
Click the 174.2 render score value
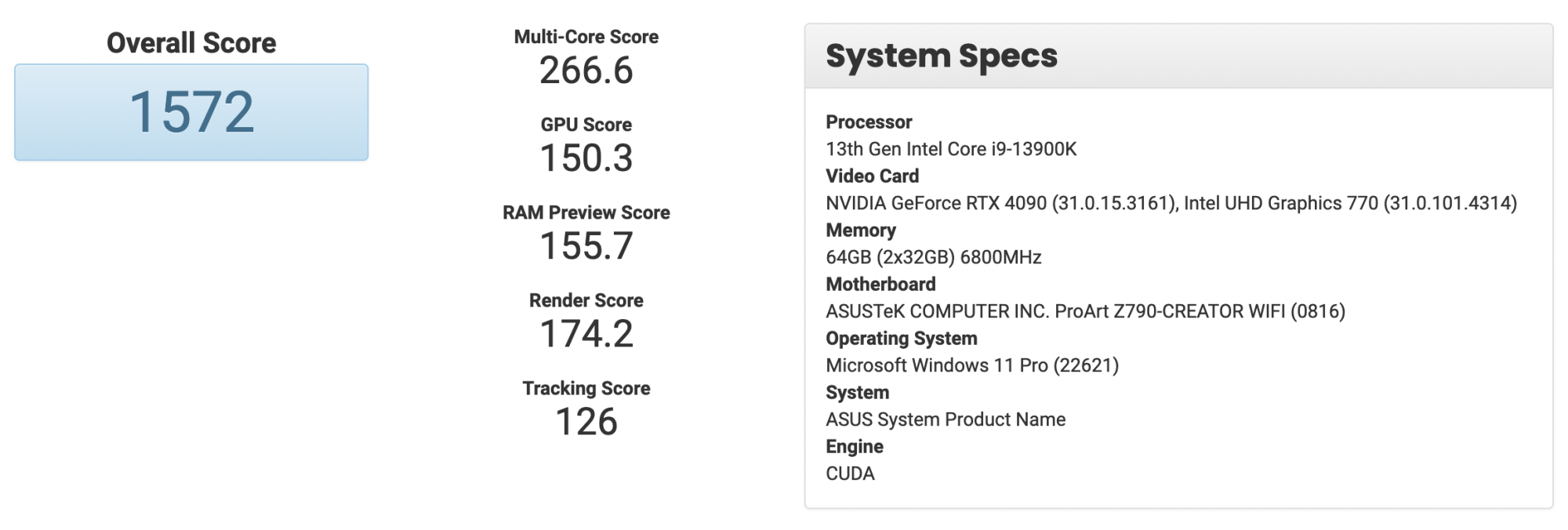coord(586,334)
